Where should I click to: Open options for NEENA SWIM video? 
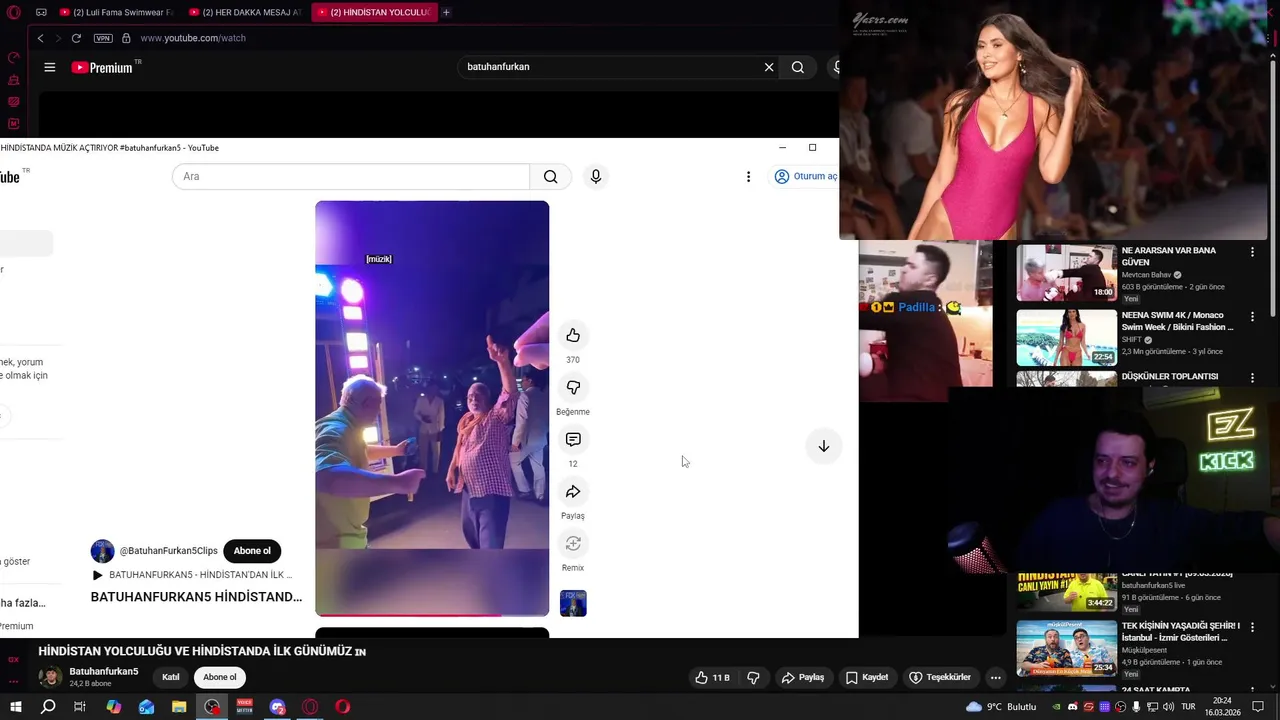click(1252, 316)
